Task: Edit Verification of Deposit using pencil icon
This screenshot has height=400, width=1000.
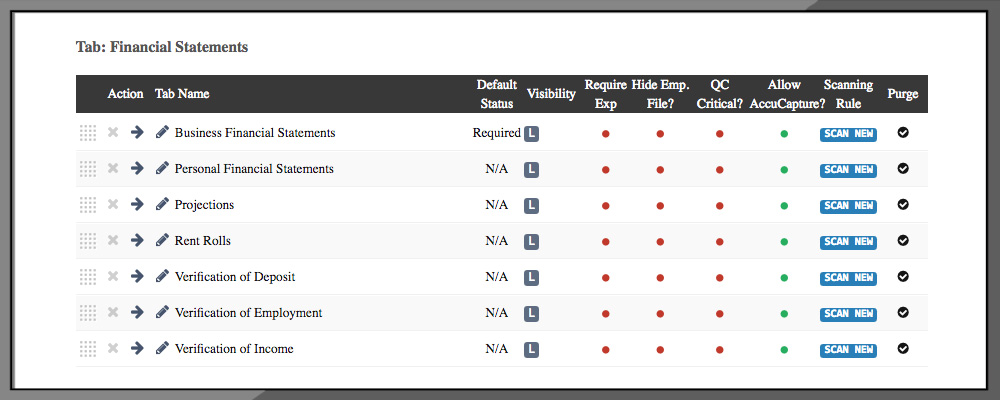Action: pos(162,277)
